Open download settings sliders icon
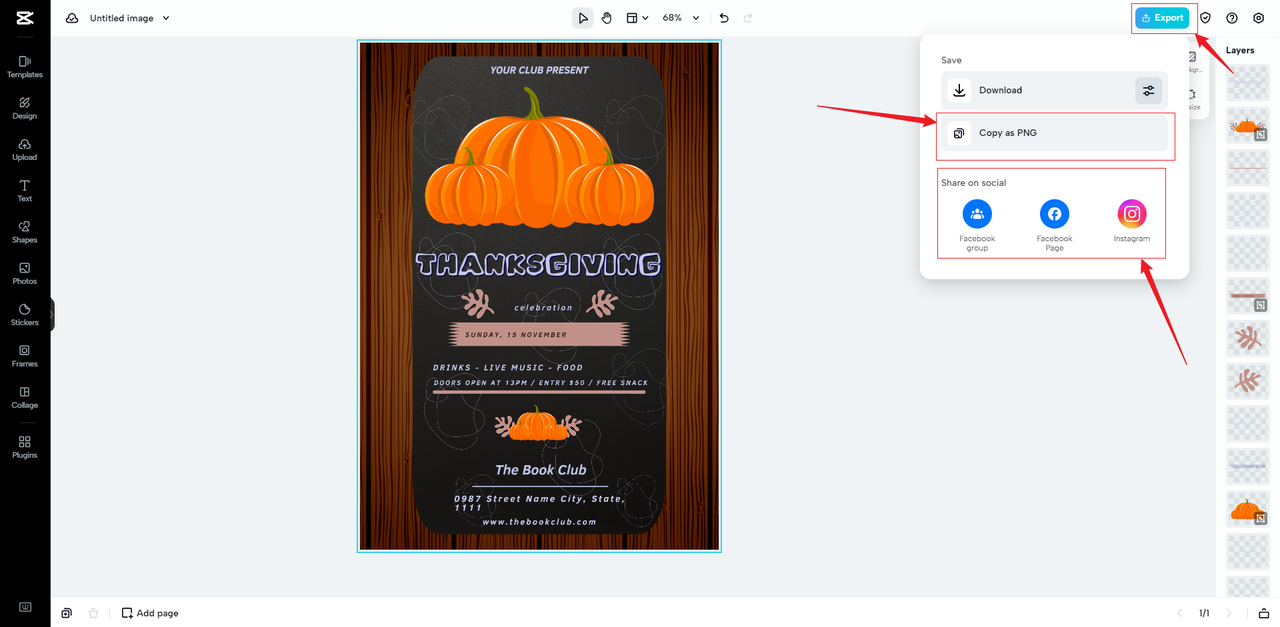This screenshot has width=1280, height=627. [x=1149, y=90]
